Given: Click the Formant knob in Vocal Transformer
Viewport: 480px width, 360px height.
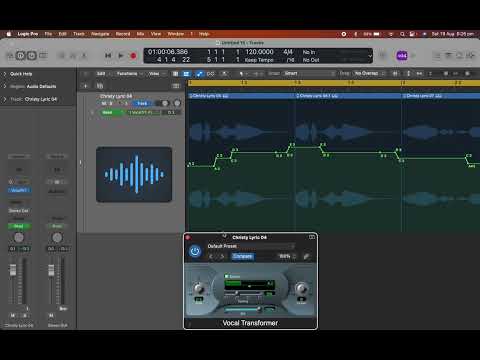Looking at the screenshot, I should [301, 288].
